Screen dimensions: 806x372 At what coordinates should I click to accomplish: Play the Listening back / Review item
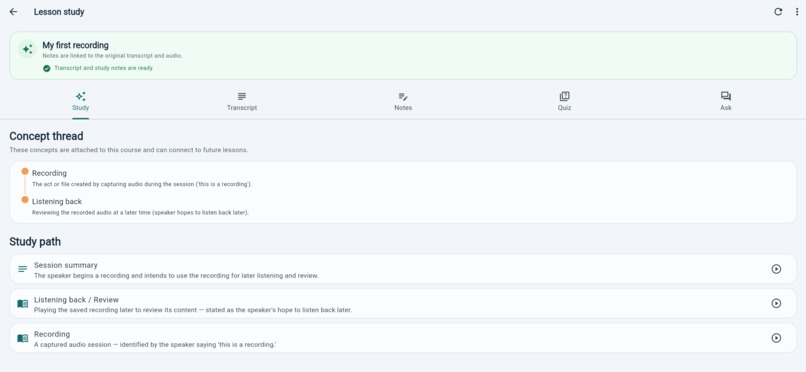point(776,303)
